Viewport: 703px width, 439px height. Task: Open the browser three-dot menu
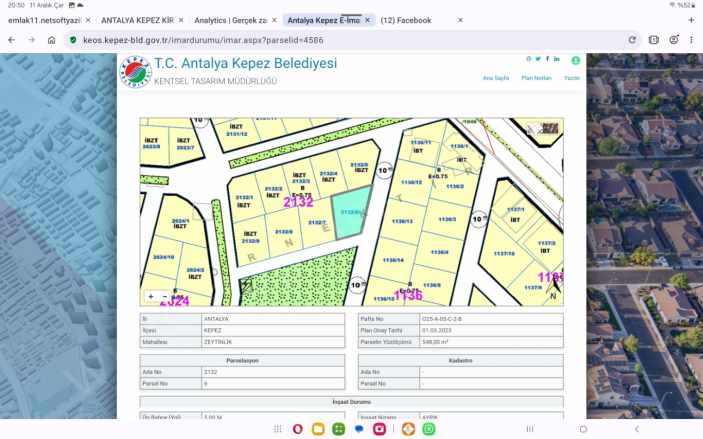(693, 39)
